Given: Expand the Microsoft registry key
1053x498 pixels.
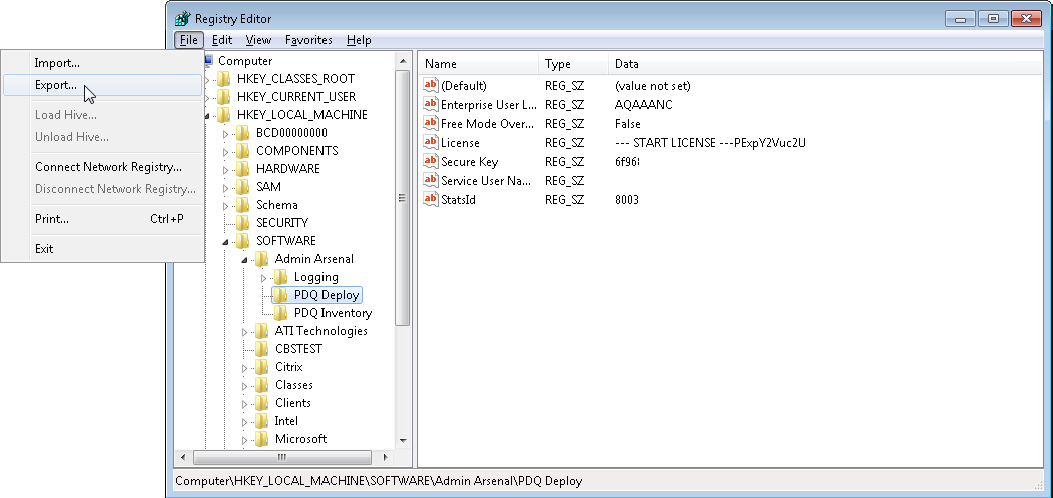Looking at the screenshot, I should click(245, 439).
